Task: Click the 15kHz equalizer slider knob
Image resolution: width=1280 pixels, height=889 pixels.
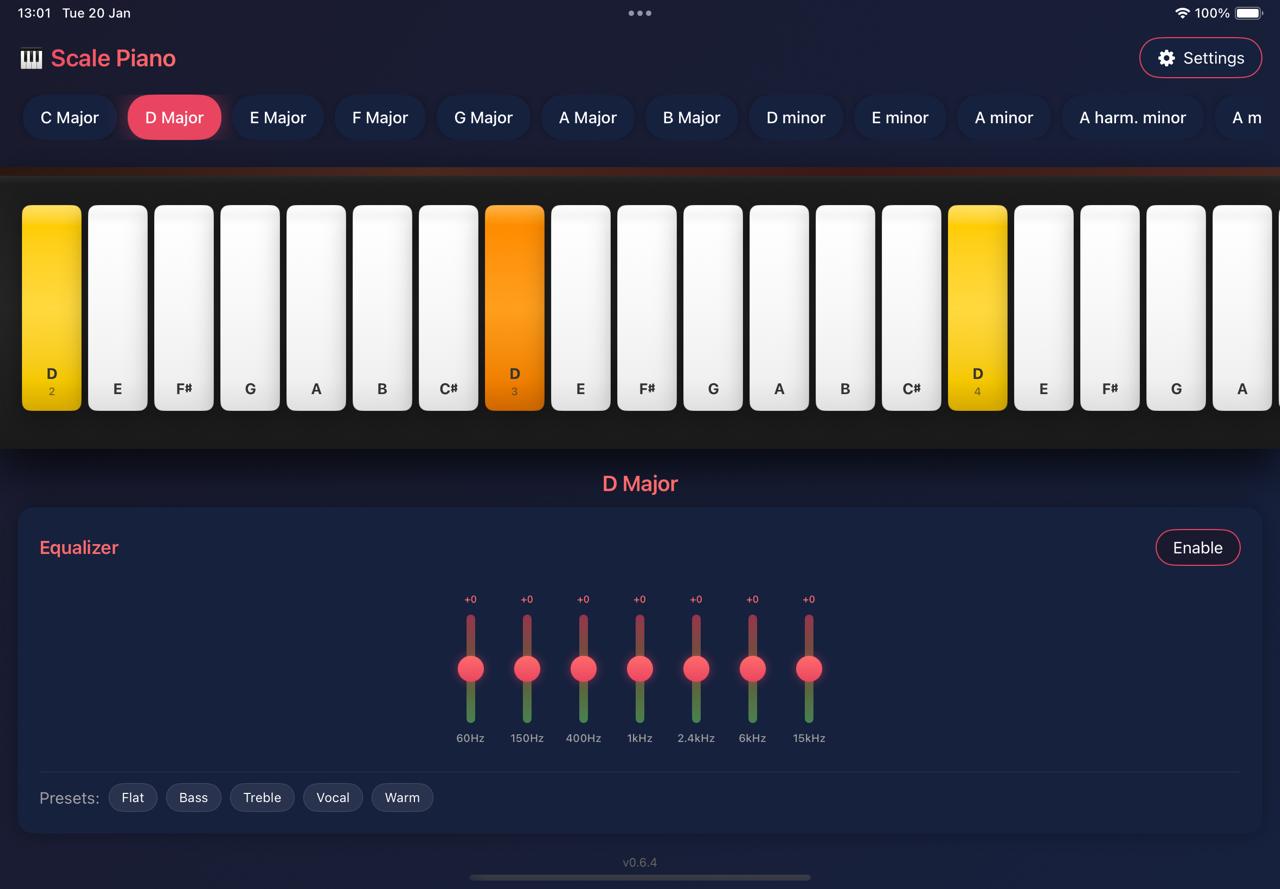Action: pos(809,668)
